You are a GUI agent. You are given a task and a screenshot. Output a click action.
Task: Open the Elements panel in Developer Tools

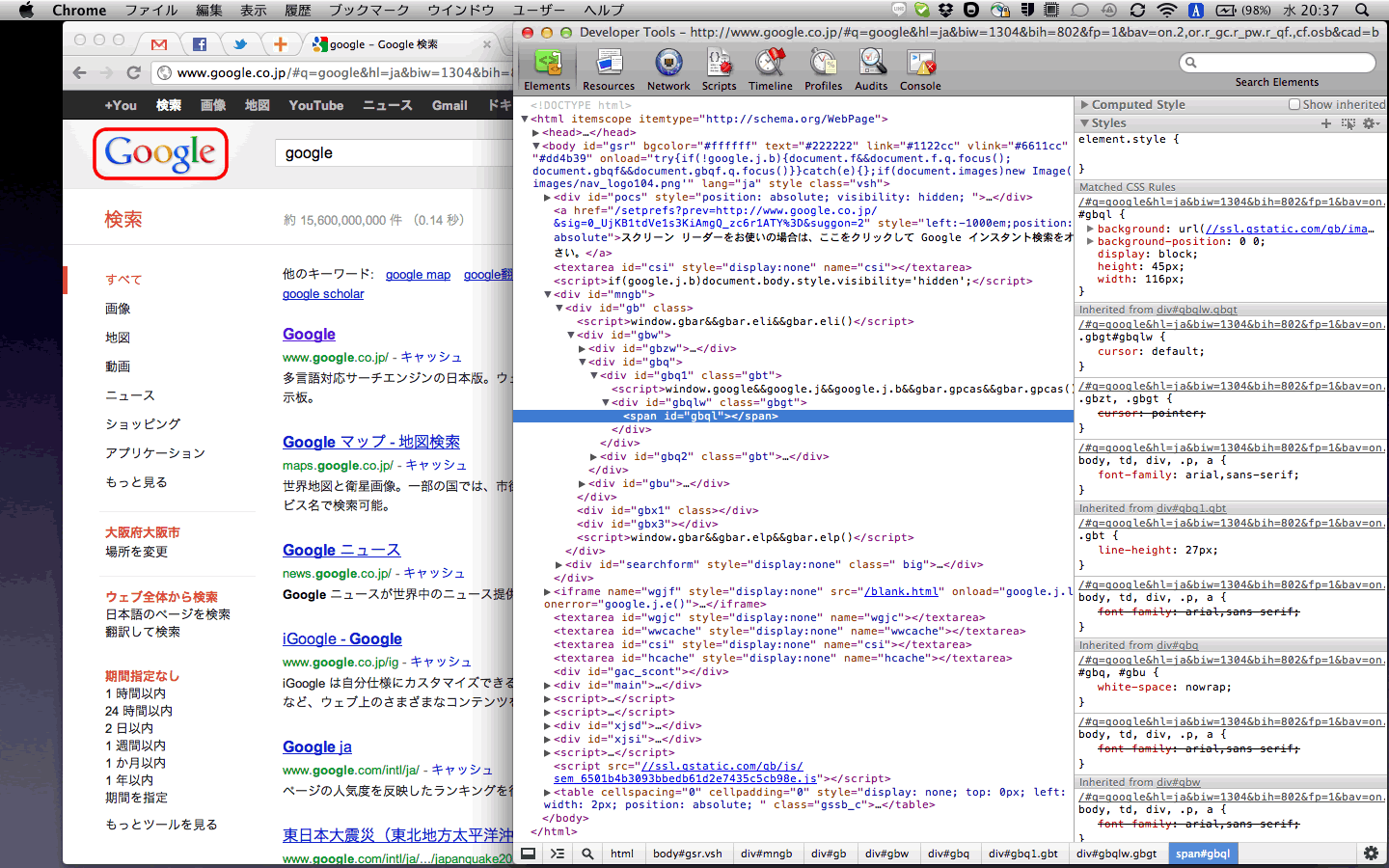tap(547, 69)
